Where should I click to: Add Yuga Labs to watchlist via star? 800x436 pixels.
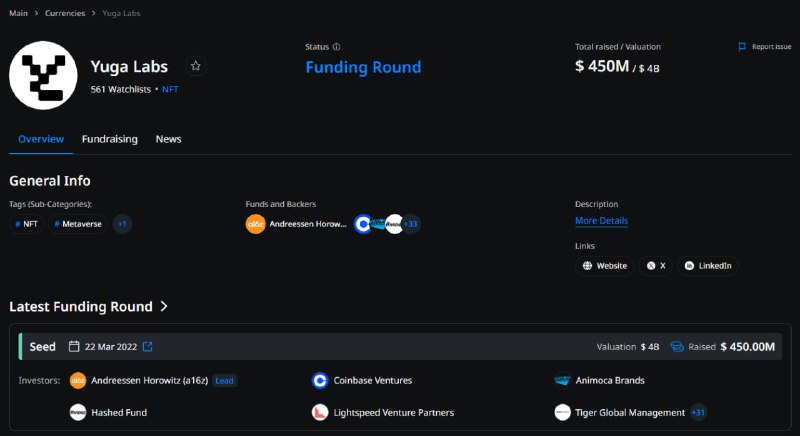(195, 66)
